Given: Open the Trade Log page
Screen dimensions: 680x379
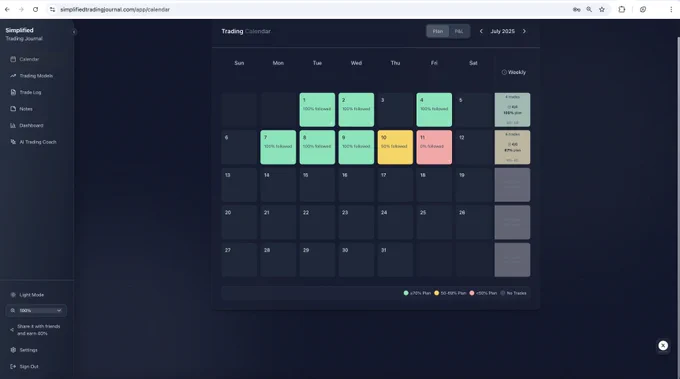Looking at the screenshot, I should (30, 92).
